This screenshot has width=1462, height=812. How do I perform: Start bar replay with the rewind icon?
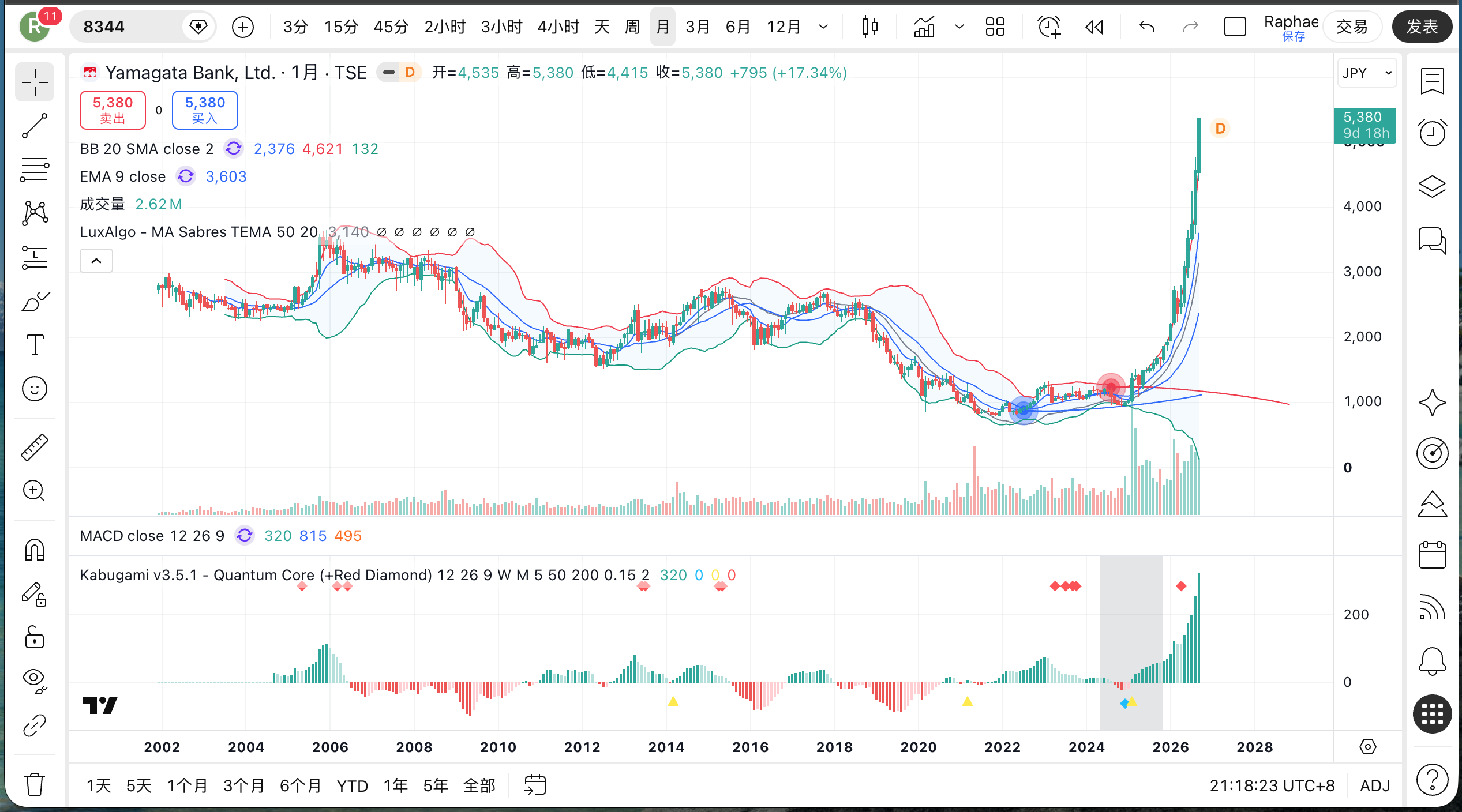(x=1094, y=27)
